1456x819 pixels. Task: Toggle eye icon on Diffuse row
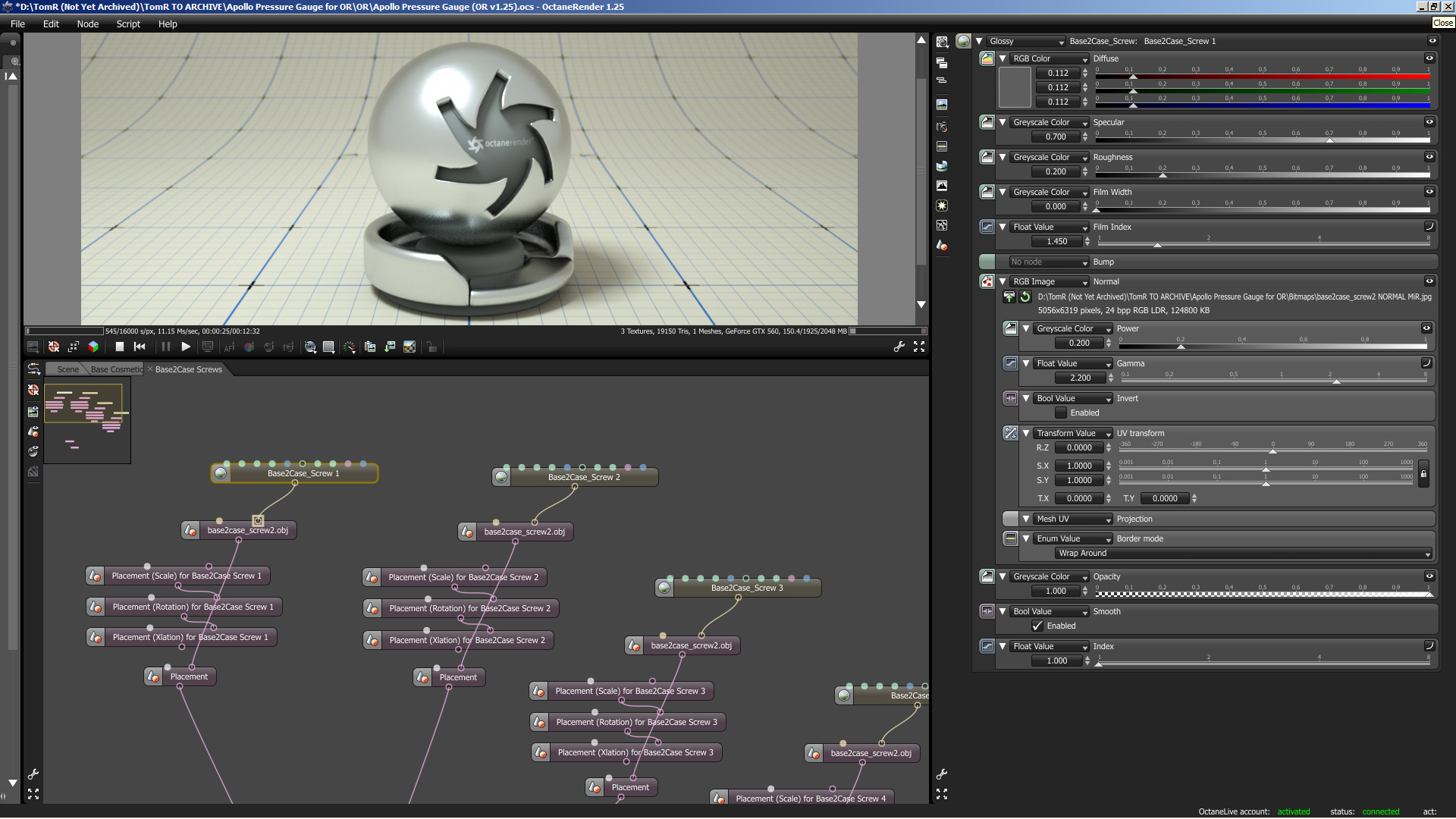click(1429, 58)
